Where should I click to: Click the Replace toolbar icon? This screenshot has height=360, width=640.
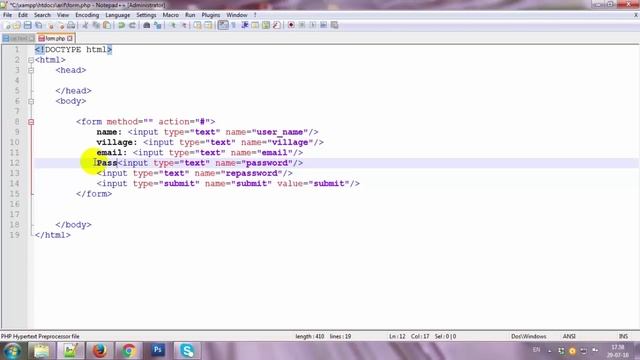[158, 25]
